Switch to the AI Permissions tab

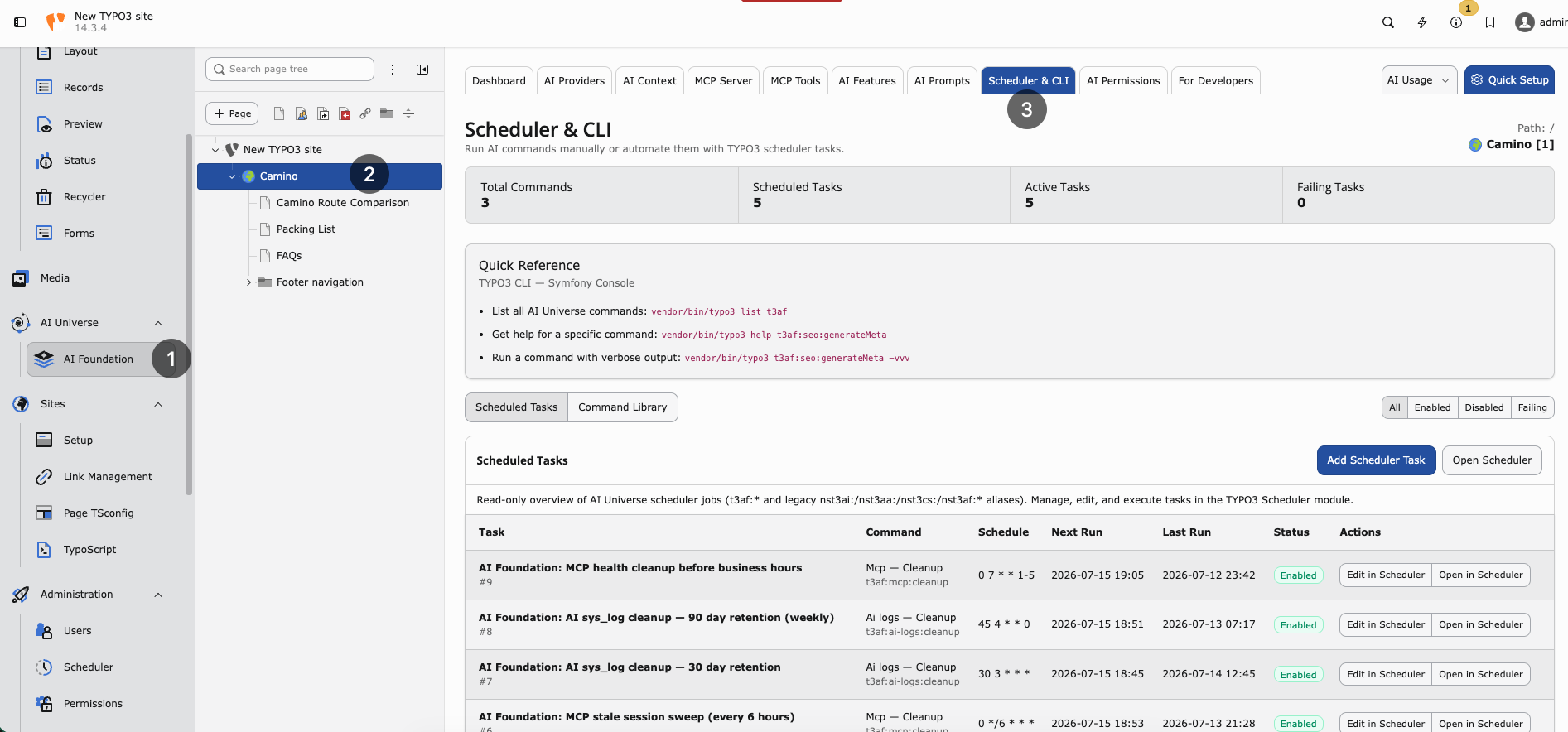[x=1123, y=80]
